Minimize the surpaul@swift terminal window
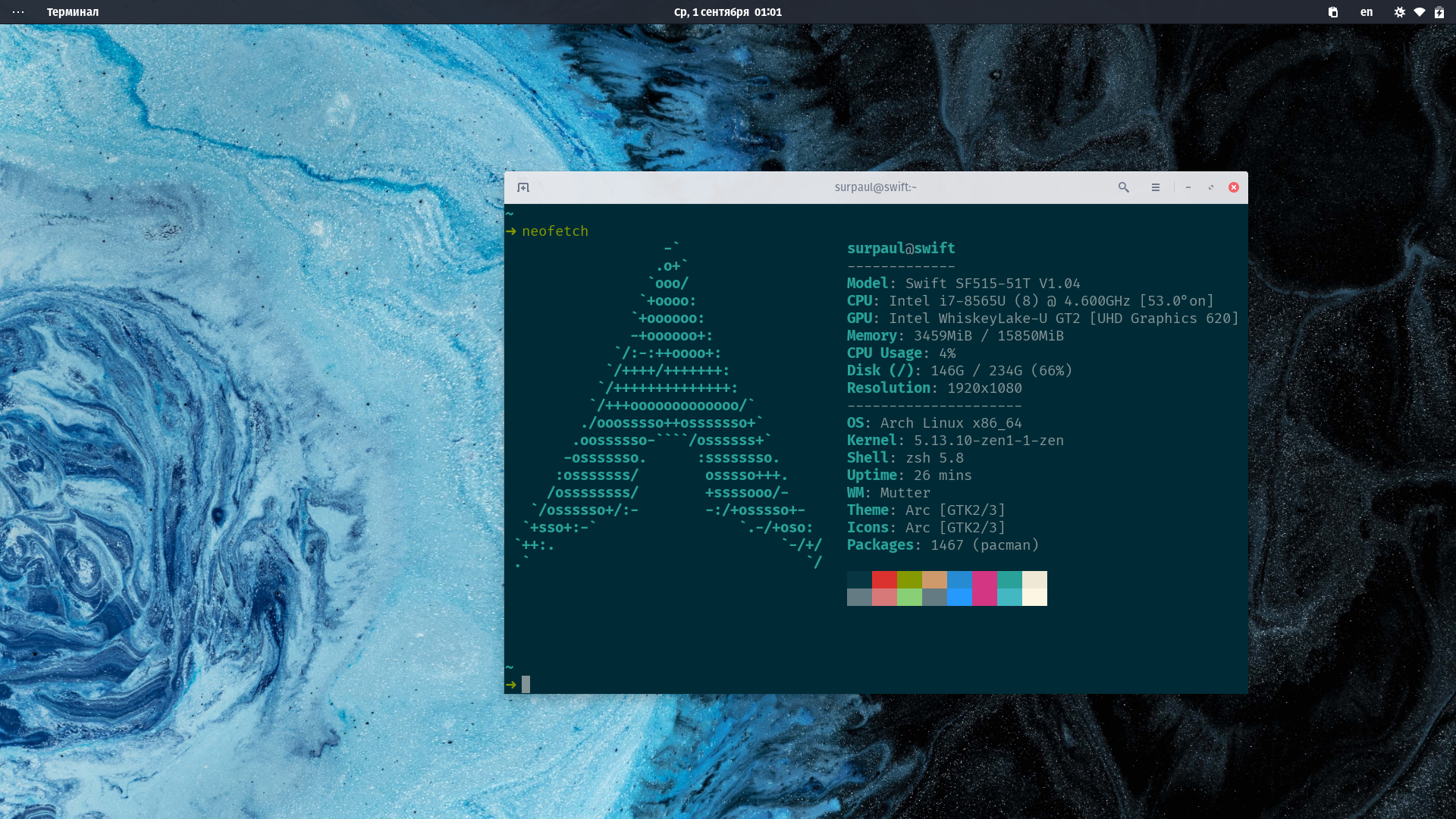 click(1188, 187)
